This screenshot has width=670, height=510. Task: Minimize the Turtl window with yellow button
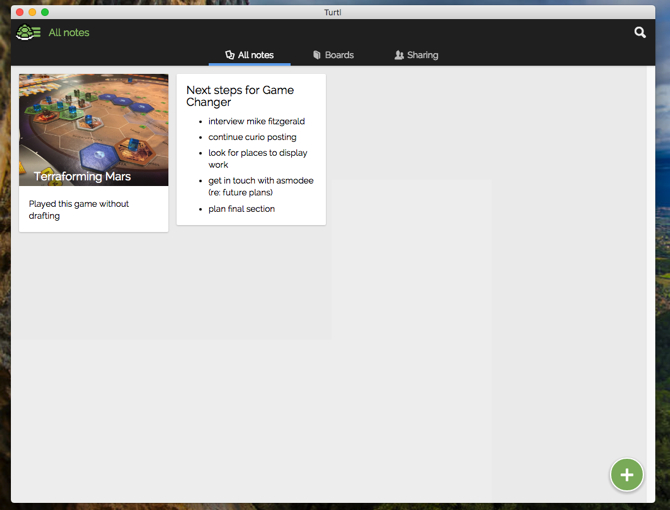[x=32, y=12]
